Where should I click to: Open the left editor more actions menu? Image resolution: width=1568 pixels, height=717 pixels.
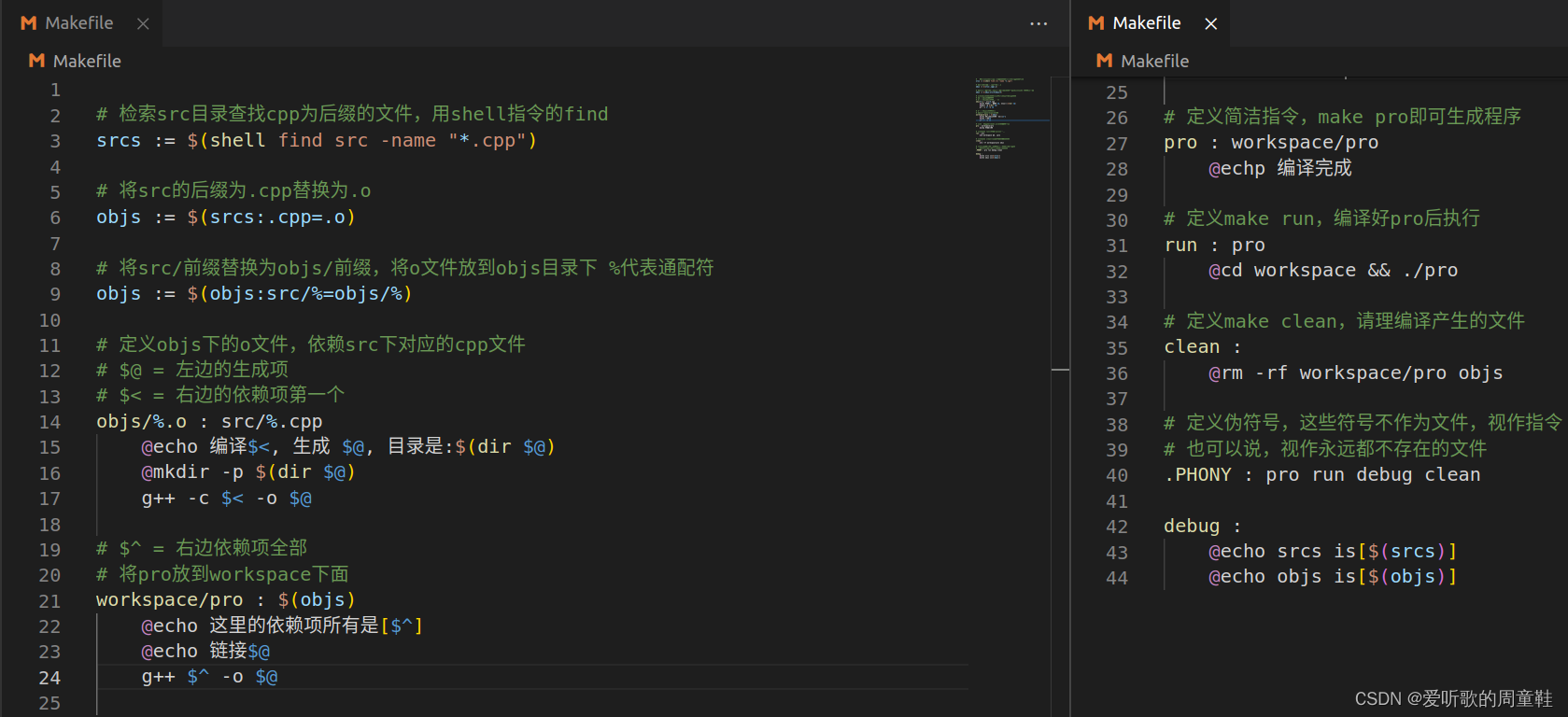coord(1038,23)
